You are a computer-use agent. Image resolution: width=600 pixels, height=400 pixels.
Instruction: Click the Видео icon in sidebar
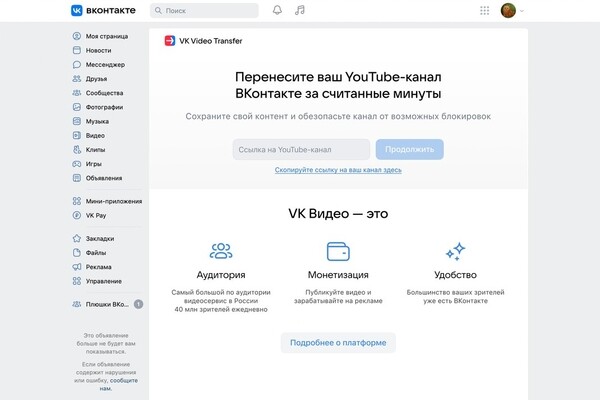click(x=77, y=135)
